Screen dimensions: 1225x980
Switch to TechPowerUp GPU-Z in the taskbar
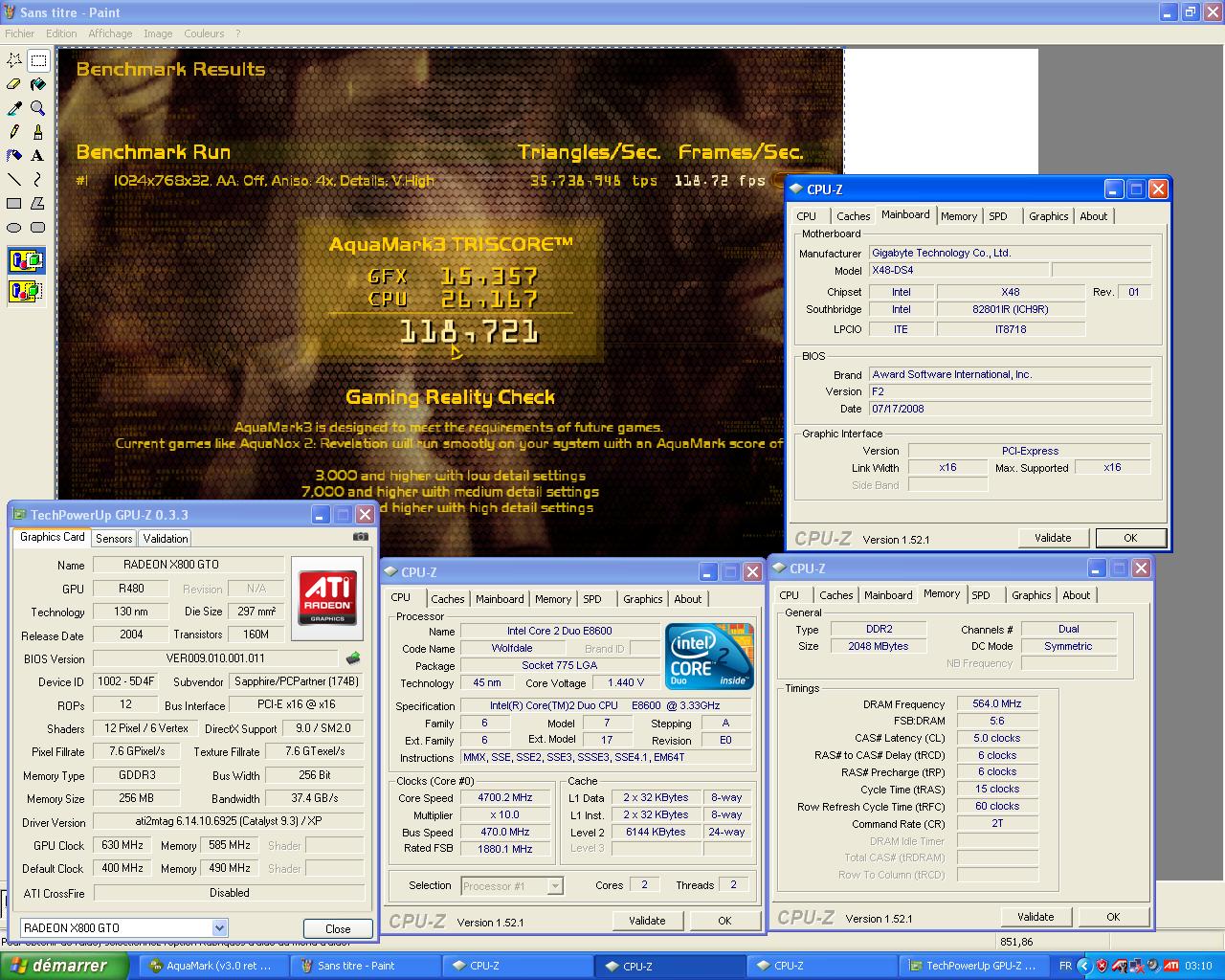[x=972, y=966]
